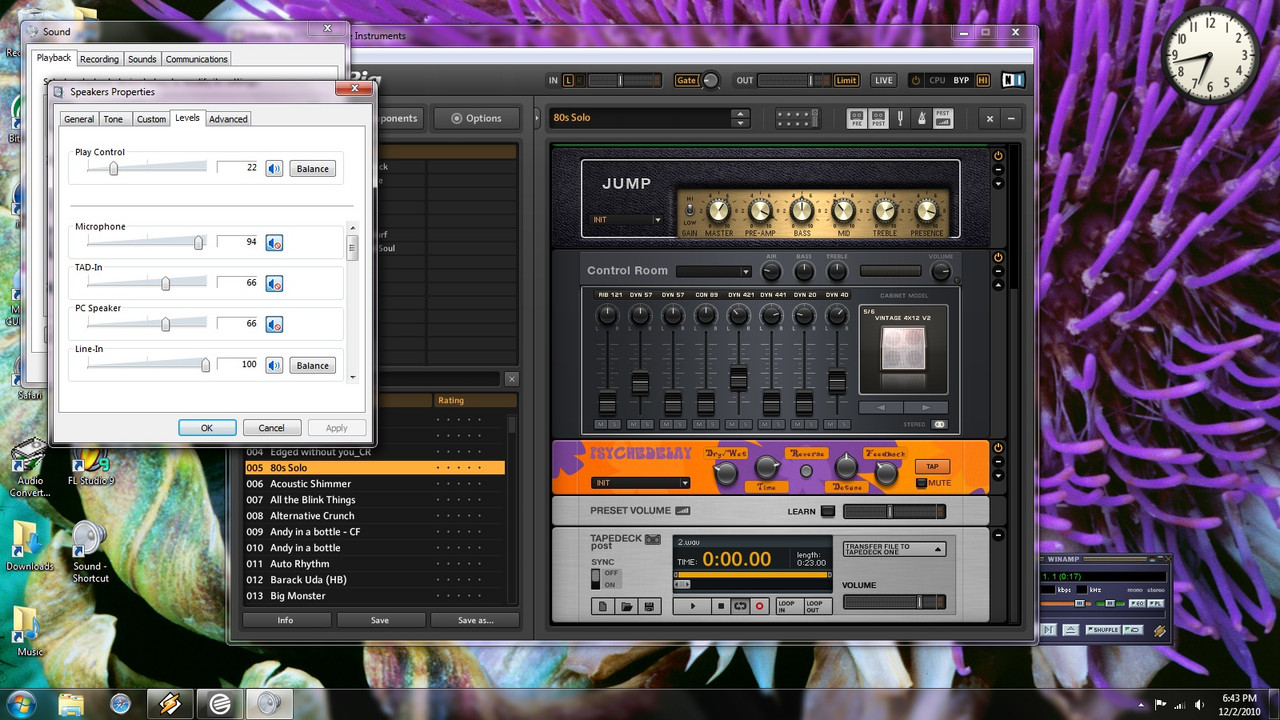
Task: Toggle input L channel
Action: pos(569,80)
